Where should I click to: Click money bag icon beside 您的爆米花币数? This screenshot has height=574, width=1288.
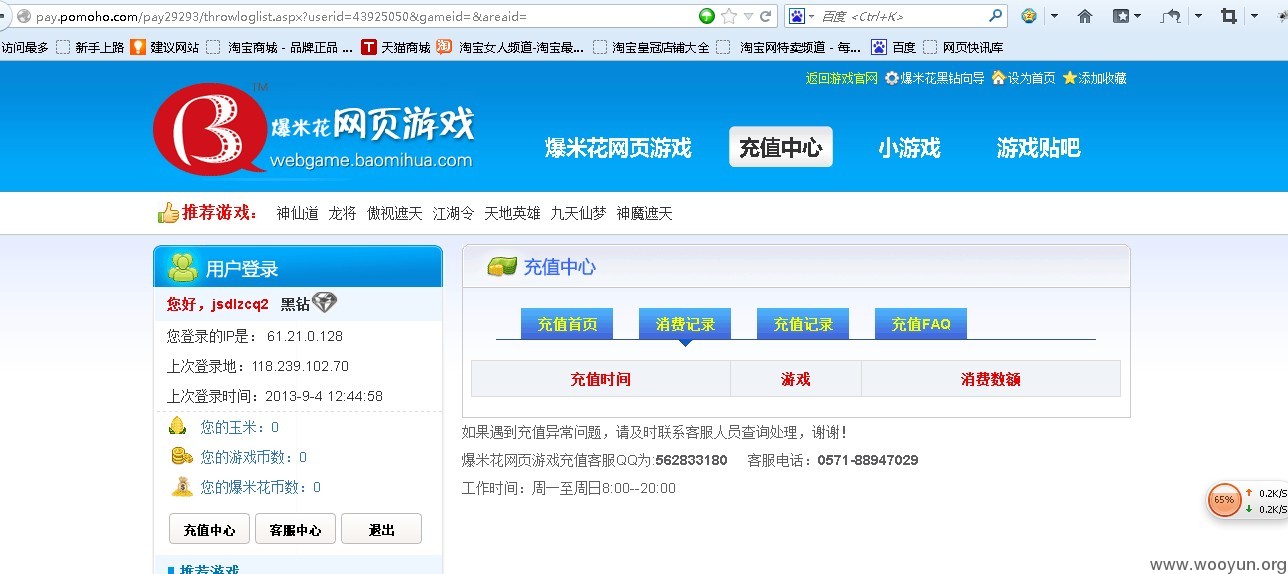181,487
